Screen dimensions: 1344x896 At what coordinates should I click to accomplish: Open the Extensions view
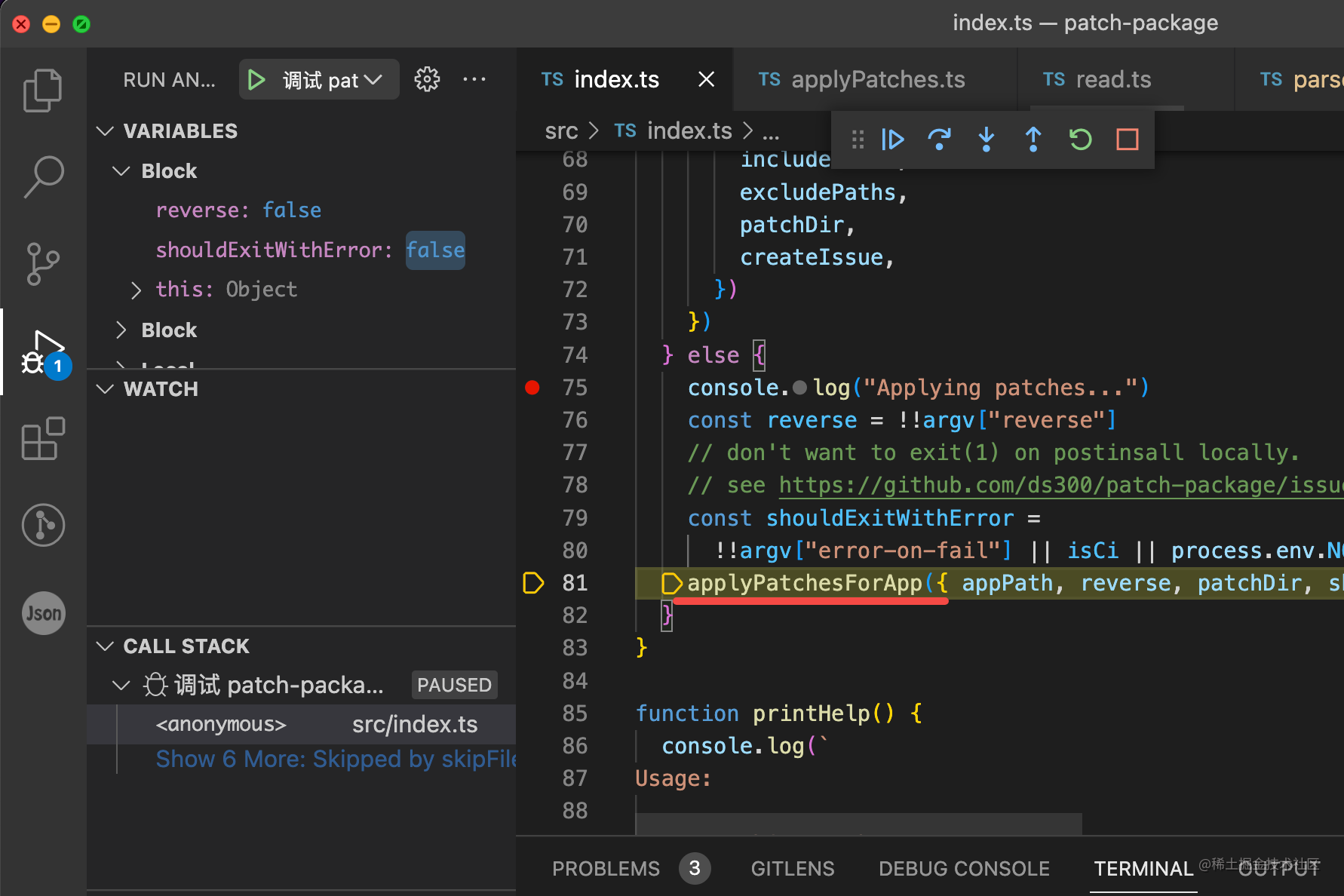click(x=43, y=438)
